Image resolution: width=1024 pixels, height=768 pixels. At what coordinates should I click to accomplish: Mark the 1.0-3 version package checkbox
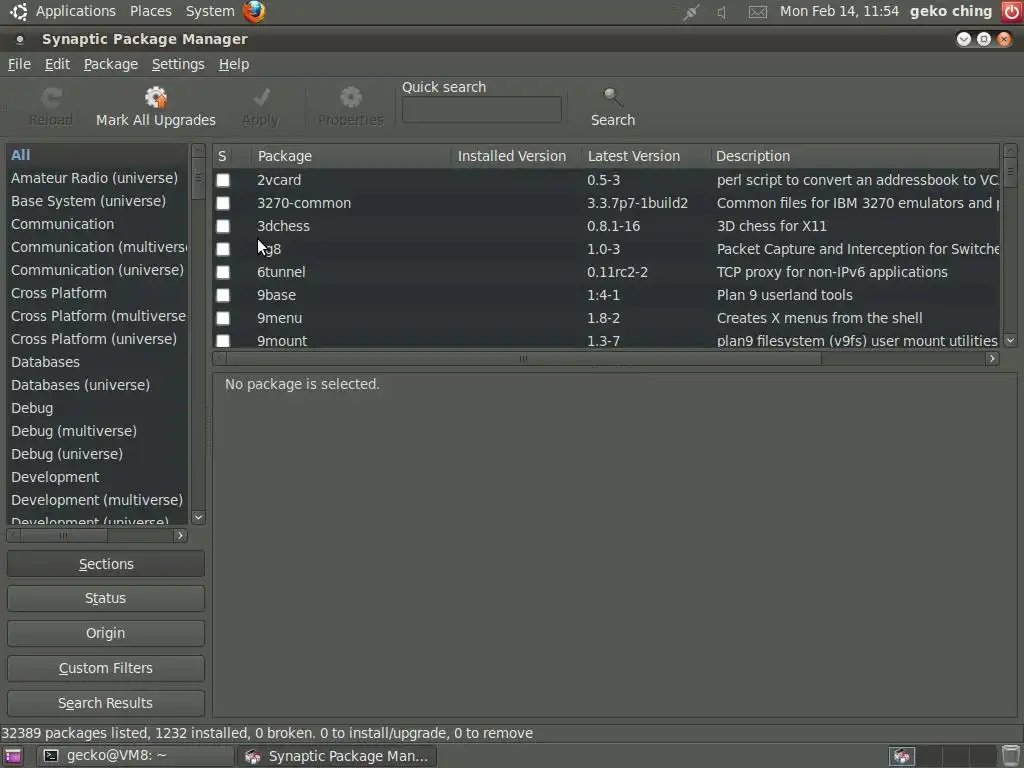223,249
